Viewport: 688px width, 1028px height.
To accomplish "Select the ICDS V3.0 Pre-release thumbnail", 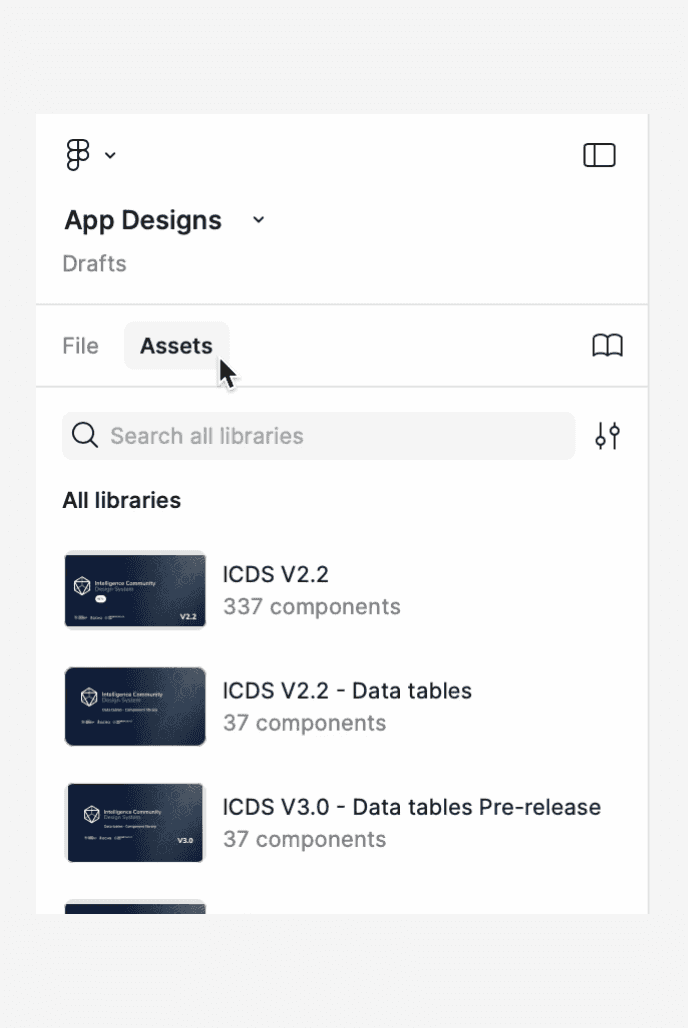I will click(x=135, y=822).
